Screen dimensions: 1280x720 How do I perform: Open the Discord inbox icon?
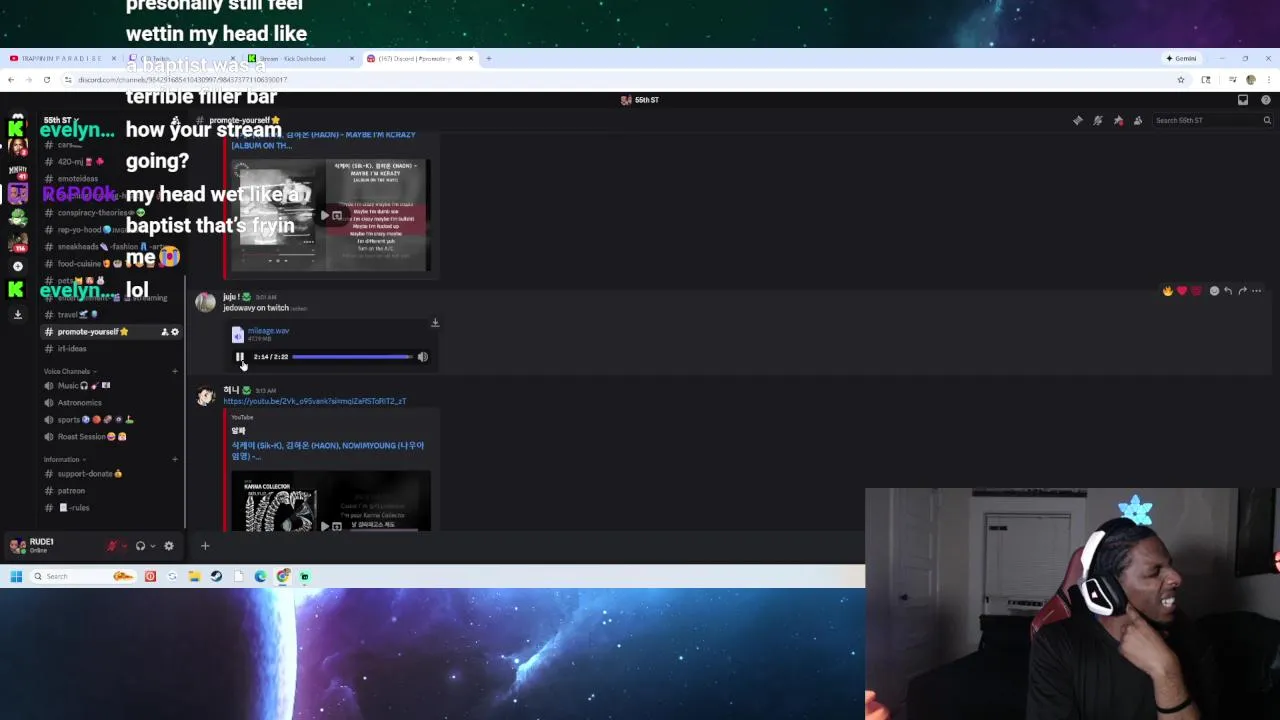click(x=1243, y=100)
